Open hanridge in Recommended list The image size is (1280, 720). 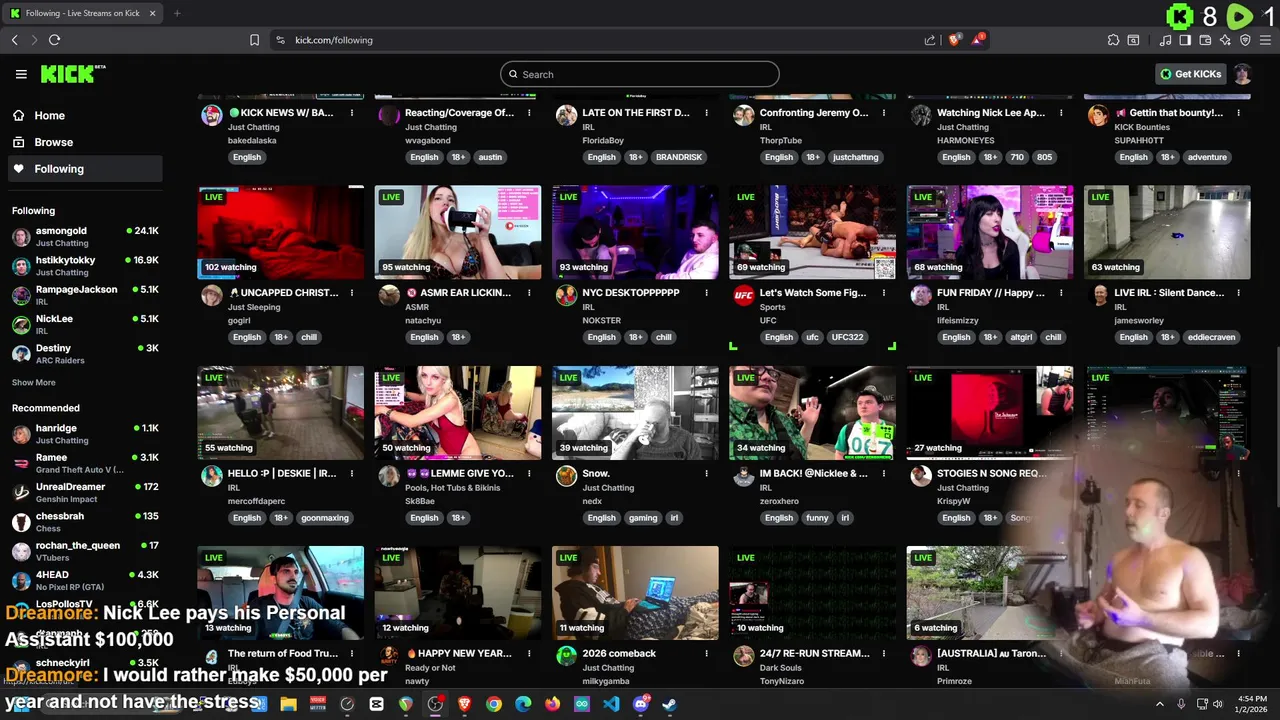85,433
